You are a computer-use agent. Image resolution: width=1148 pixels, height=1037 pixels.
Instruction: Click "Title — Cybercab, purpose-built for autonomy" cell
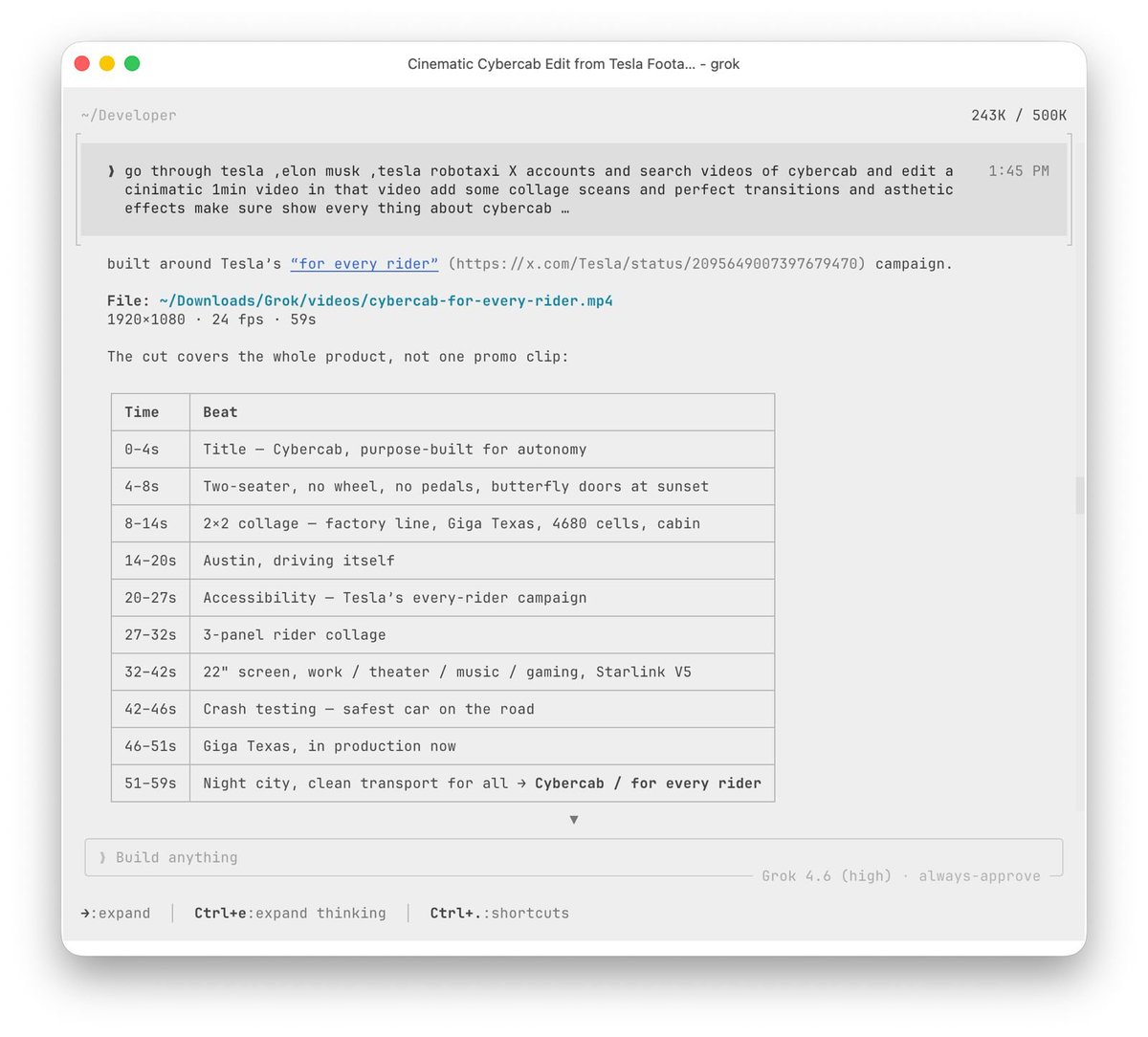click(482, 450)
